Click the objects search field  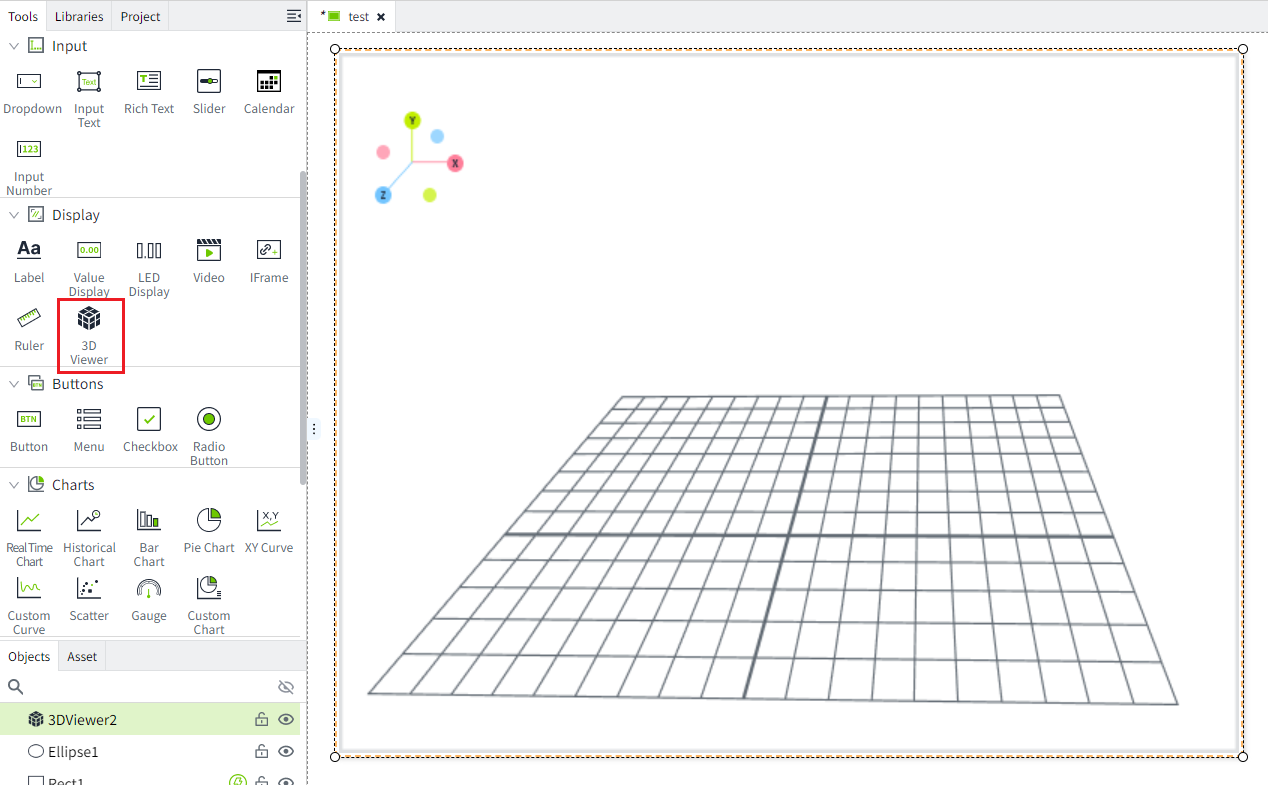(145, 687)
